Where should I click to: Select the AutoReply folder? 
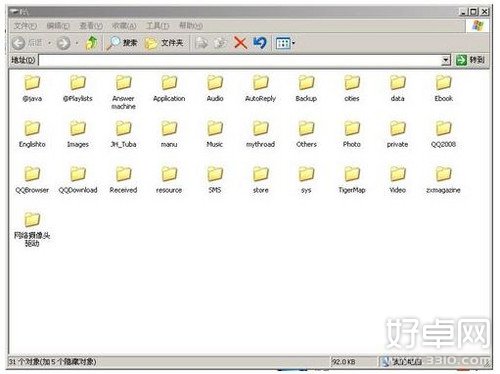tap(260, 88)
